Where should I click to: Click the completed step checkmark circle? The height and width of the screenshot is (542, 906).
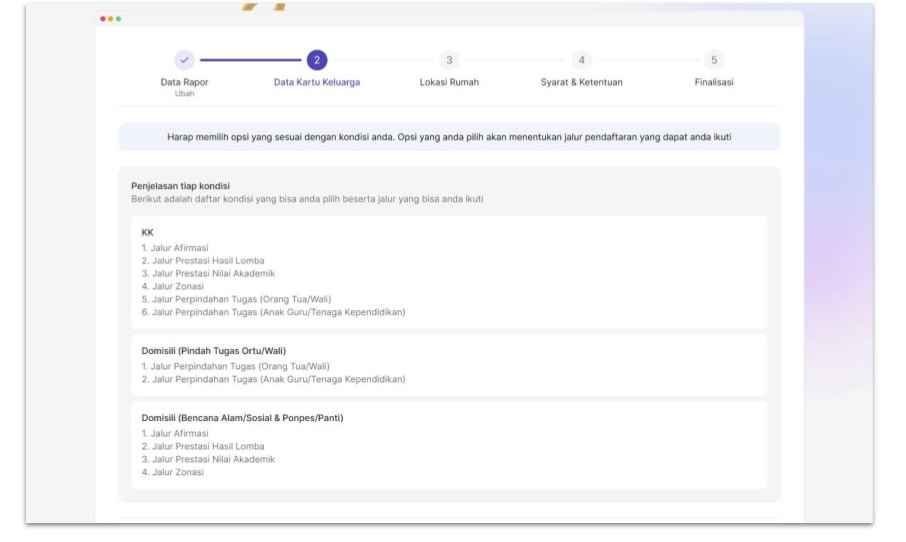tap(184, 60)
